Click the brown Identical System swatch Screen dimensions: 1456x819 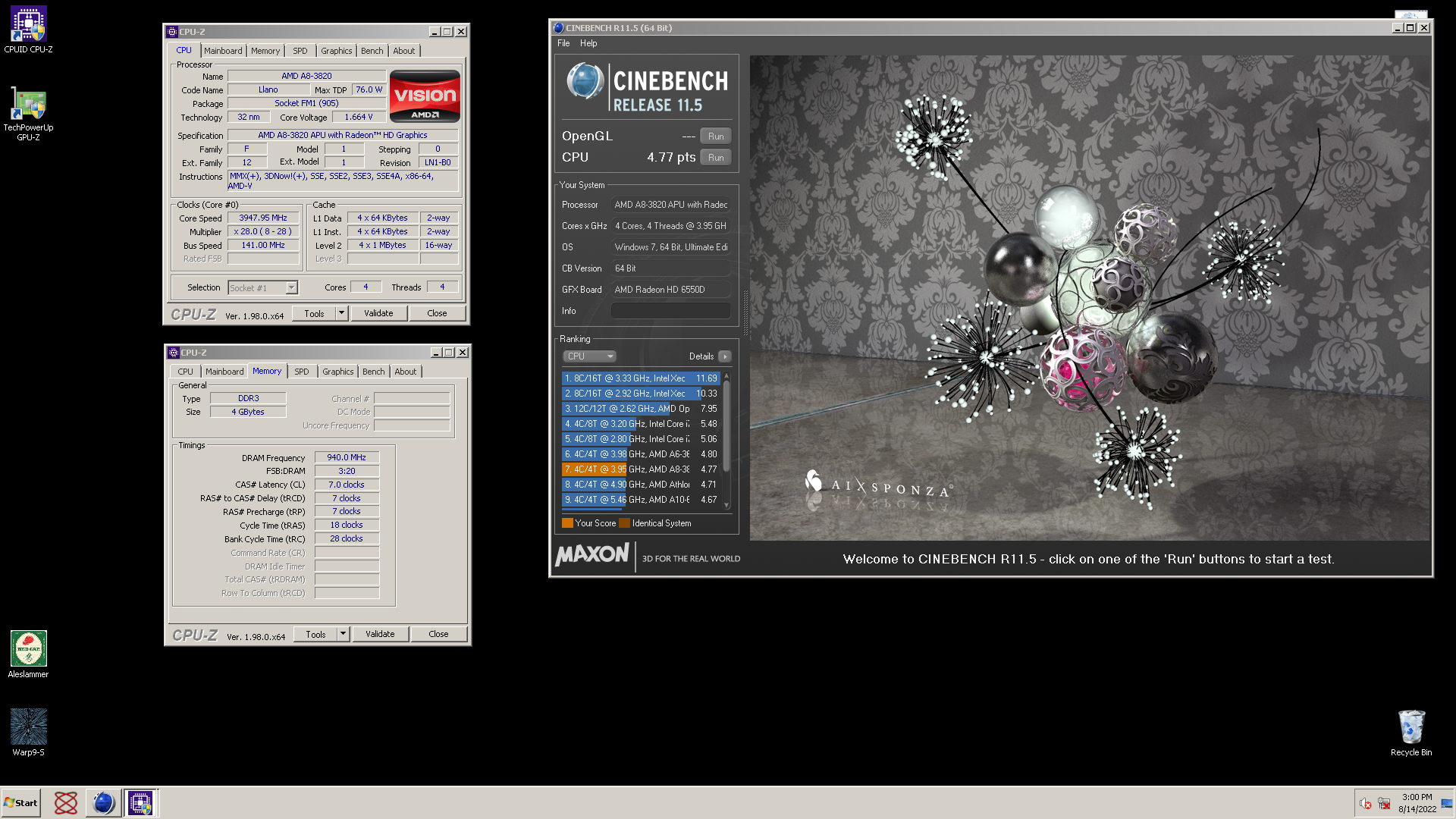coord(624,523)
